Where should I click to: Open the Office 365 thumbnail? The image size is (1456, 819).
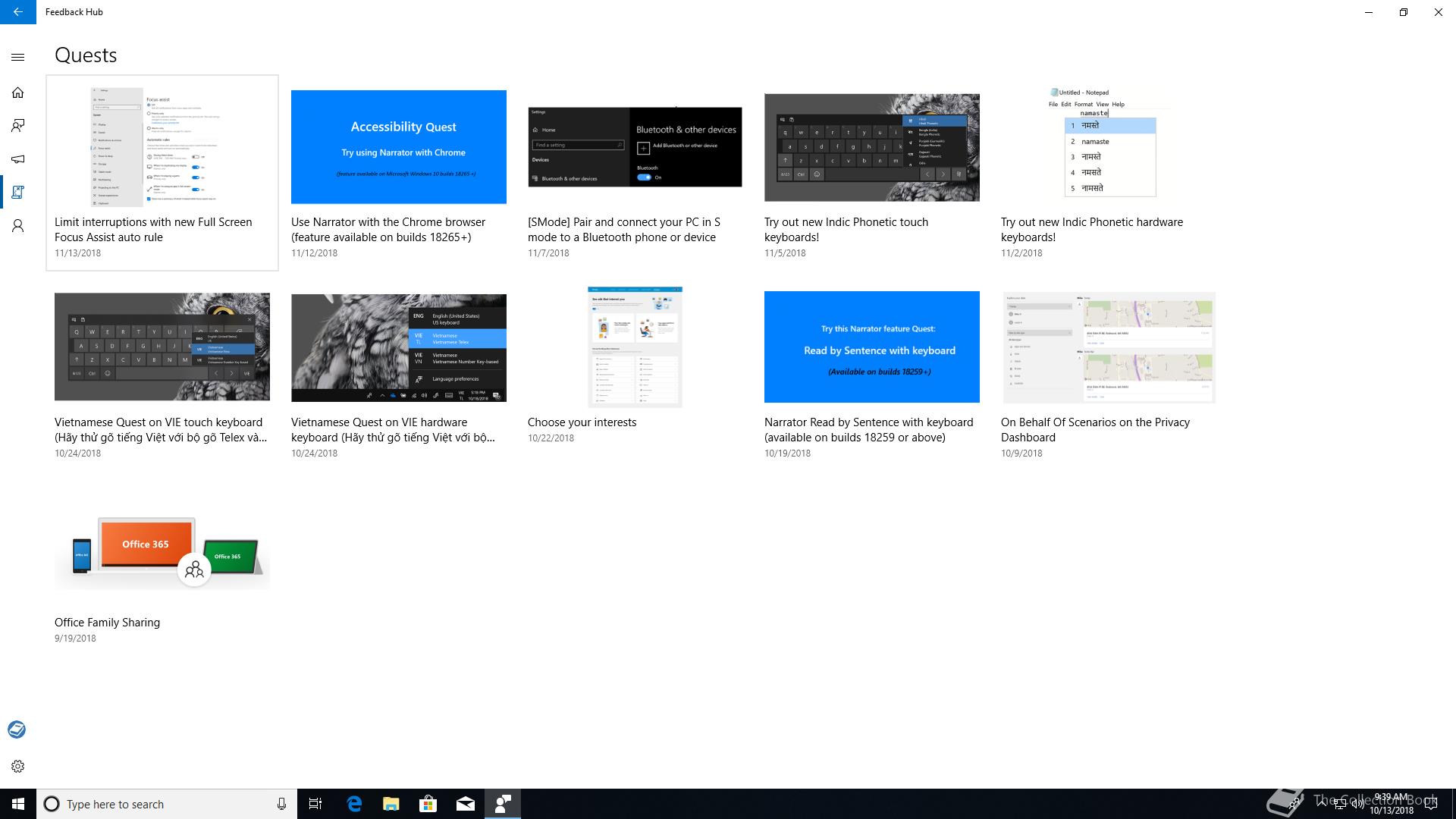click(x=162, y=552)
